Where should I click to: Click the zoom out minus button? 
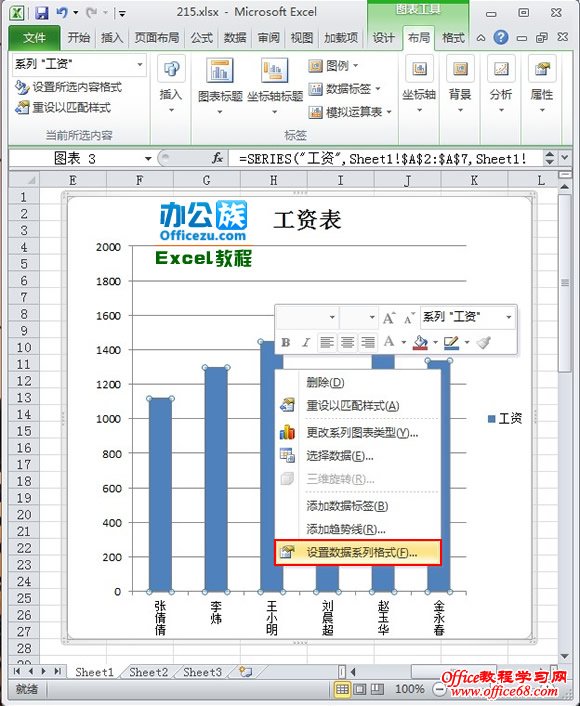pyautogui.click(x=439, y=689)
